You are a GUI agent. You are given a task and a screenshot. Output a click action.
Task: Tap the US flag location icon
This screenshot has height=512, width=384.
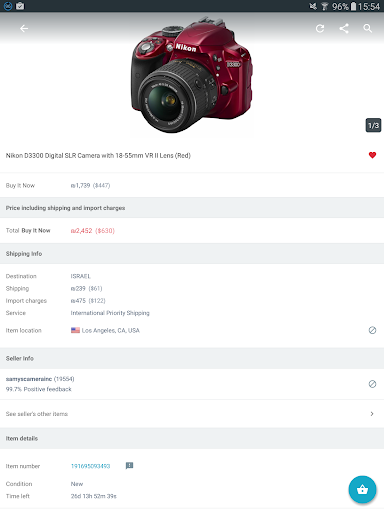click(x=75, y=330)
